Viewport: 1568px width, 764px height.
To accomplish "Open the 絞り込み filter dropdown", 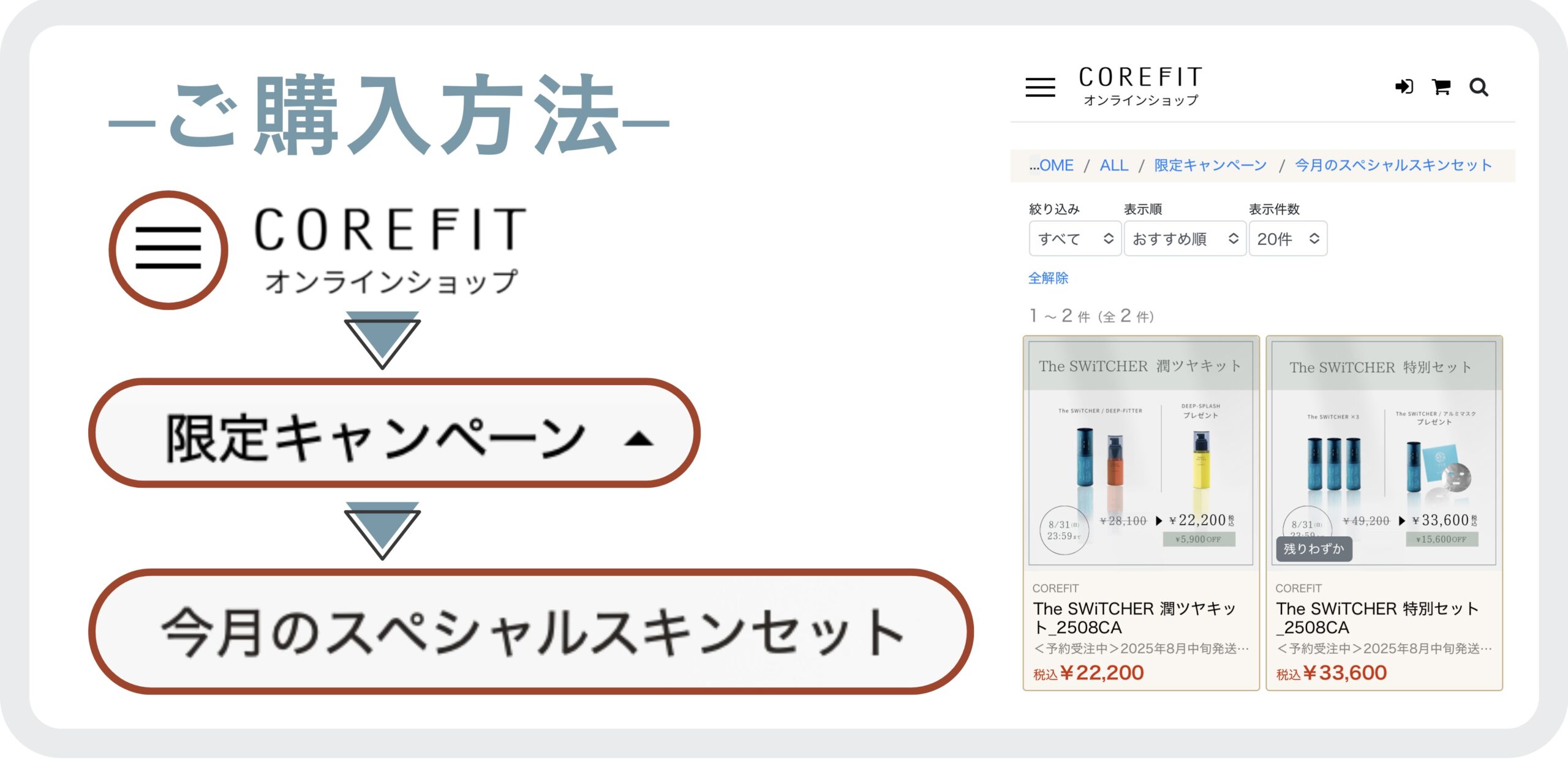I will tap(1075, 239).
